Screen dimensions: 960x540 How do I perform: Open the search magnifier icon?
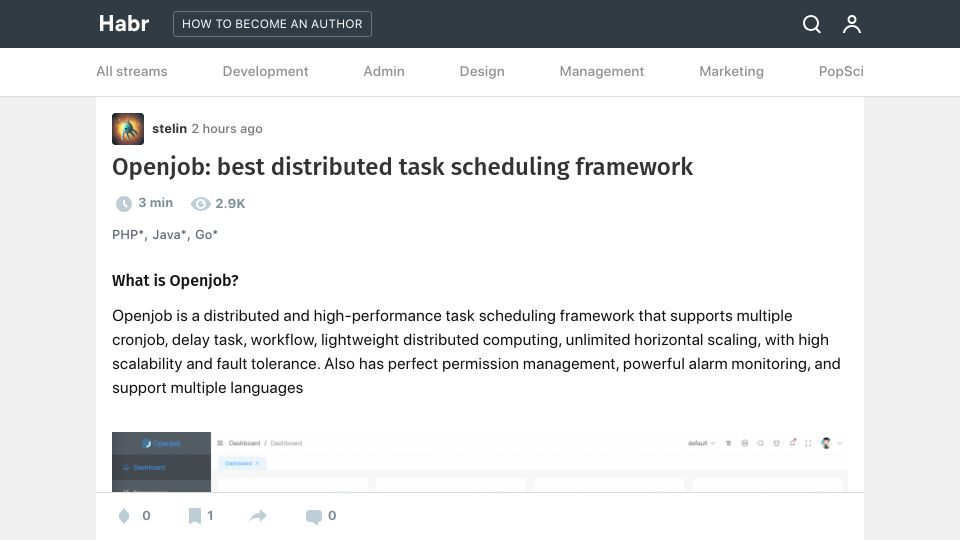[x=811, y=24]
